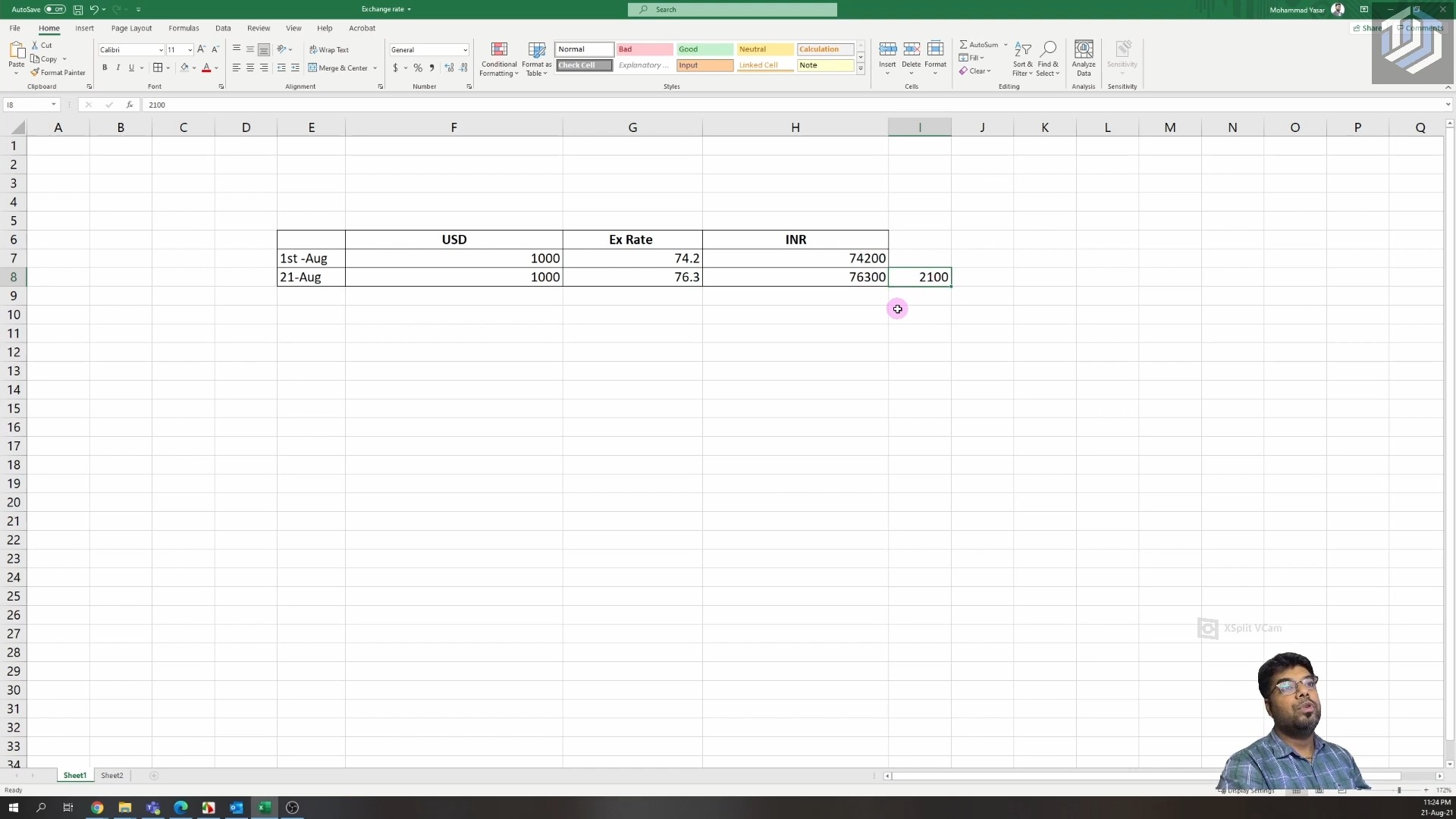
Task: Click the Share button
Action: click(1367, 28)
